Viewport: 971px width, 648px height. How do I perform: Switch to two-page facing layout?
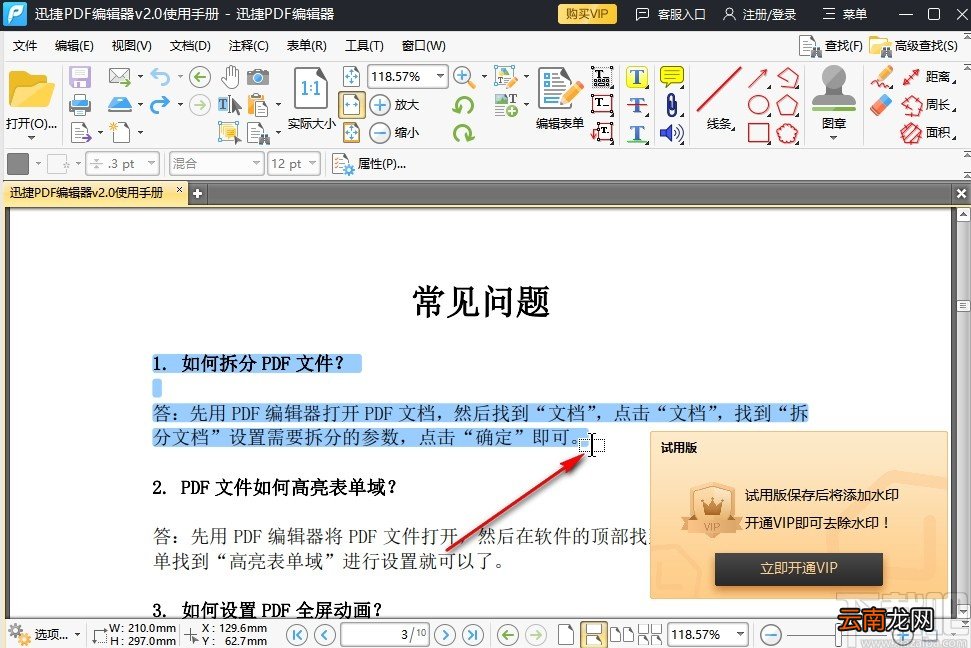coord(622,634)
